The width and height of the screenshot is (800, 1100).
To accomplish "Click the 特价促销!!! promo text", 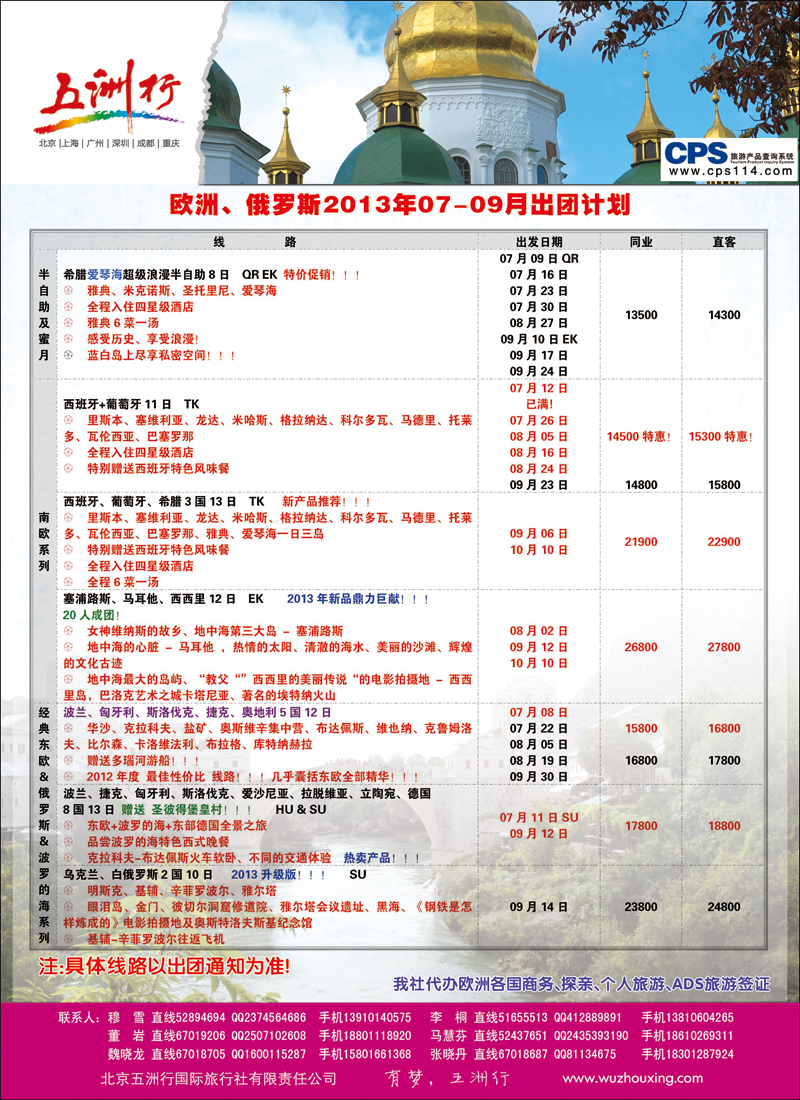I will point(323,274).
